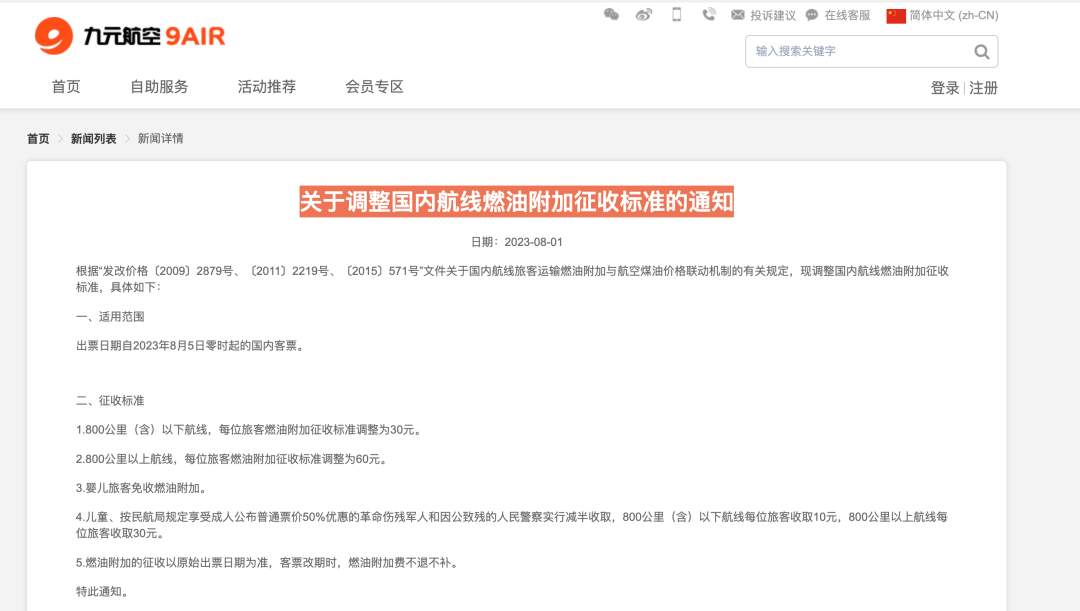Click the search magnifier icon

click(980, 51)
